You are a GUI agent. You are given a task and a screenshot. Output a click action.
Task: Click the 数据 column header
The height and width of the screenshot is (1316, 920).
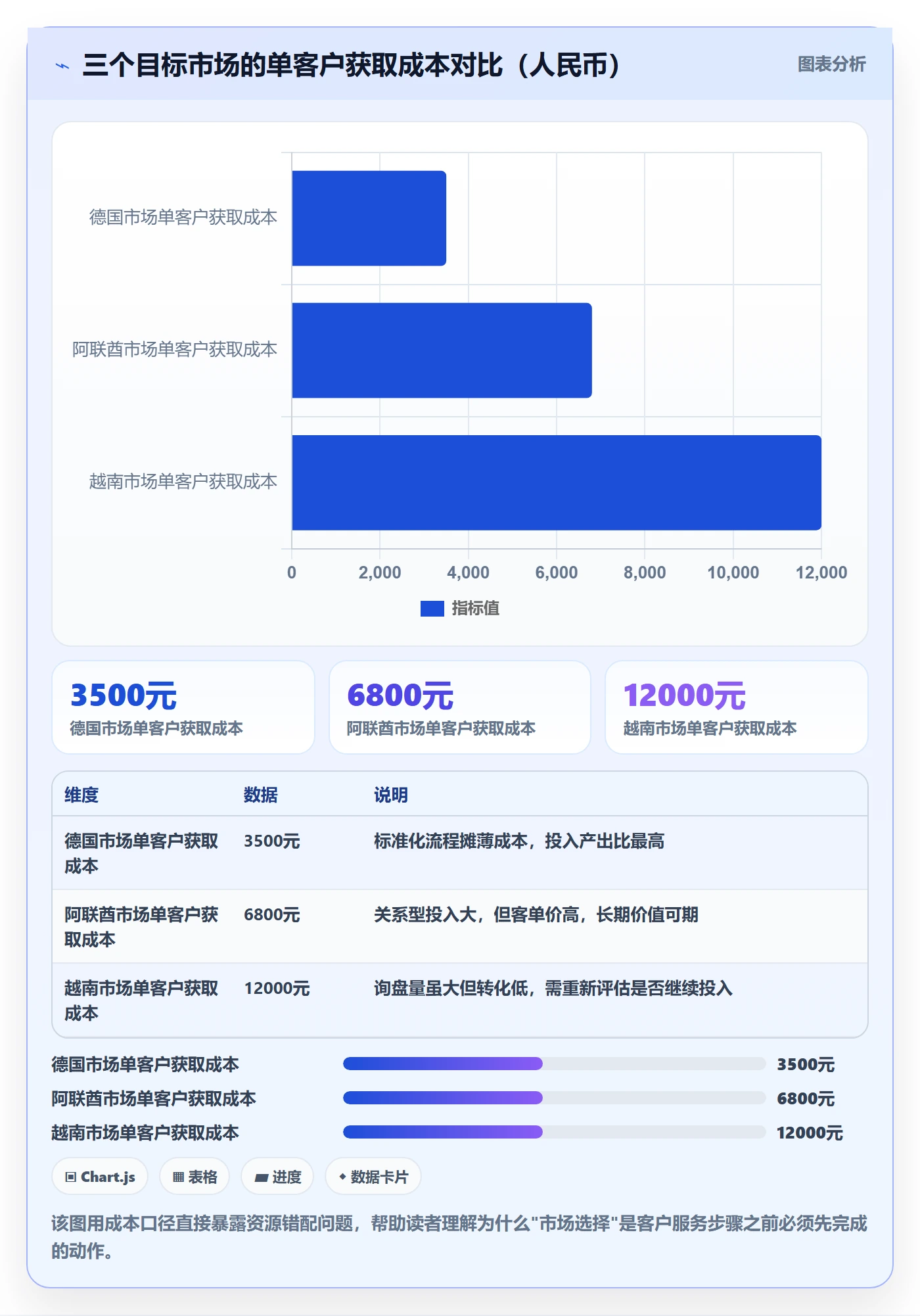pos(261,795)
